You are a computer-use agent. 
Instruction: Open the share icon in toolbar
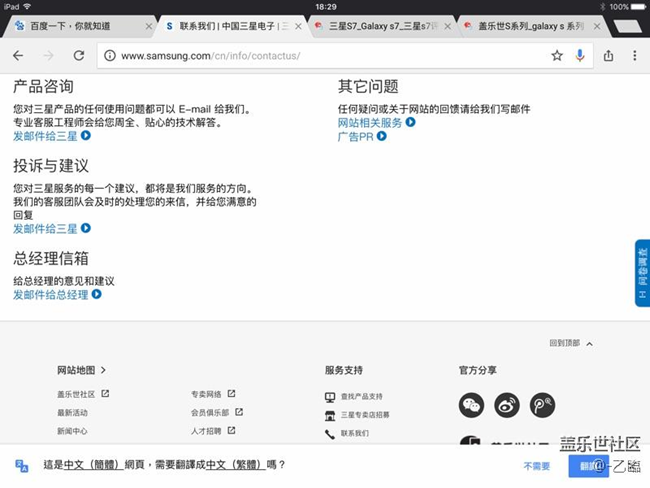coord(608,56)
